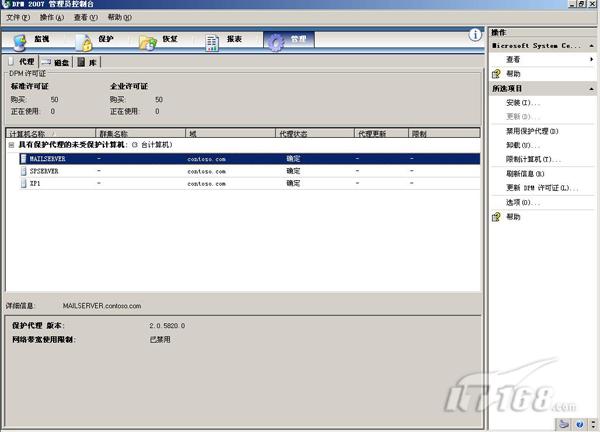The image size is (600, 432).
Task: Click the bottom-right server status icon
Action: tap(564, 424)
